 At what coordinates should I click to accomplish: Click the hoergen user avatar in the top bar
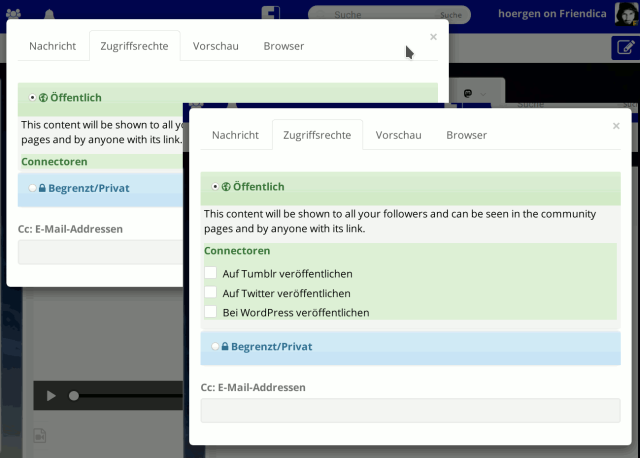tap(626, 13)
